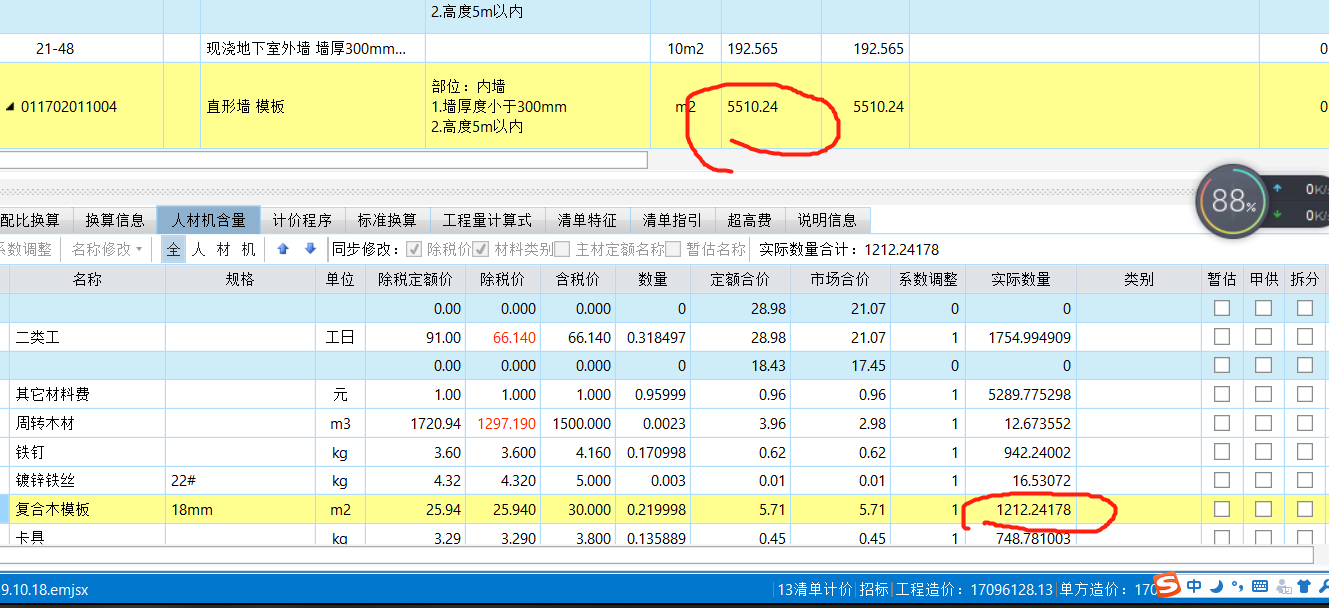Screen dimensions: 1329x608
Task: Click the 13清单计价 status bar entry
Action: (x=815, y=589)
